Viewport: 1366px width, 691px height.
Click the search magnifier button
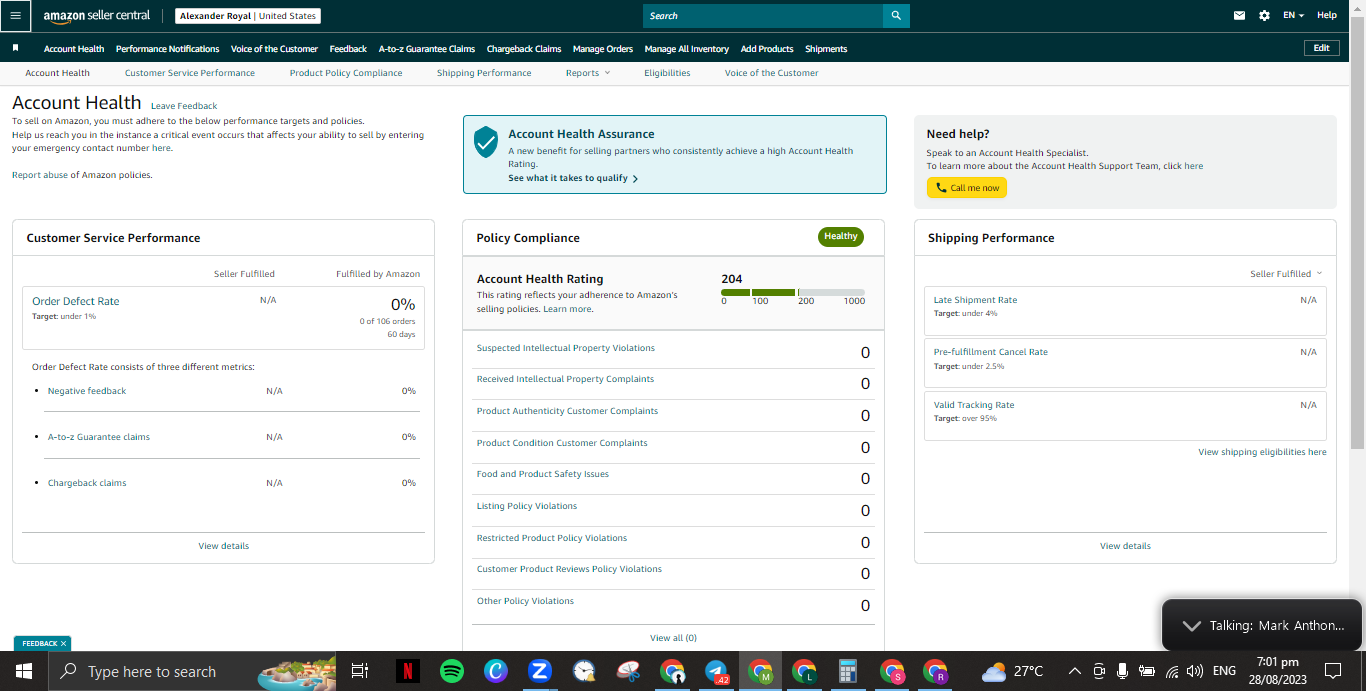pos(897,15)
